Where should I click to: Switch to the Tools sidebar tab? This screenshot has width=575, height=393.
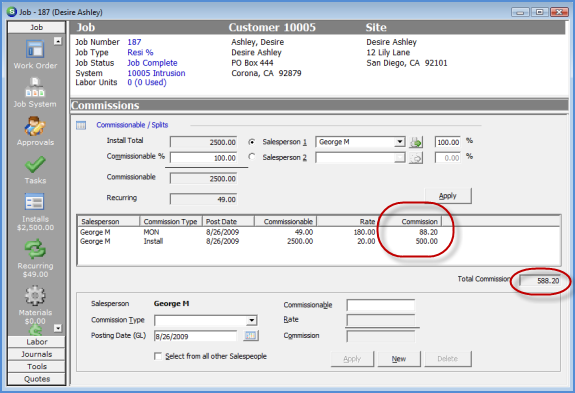point(36,367)
